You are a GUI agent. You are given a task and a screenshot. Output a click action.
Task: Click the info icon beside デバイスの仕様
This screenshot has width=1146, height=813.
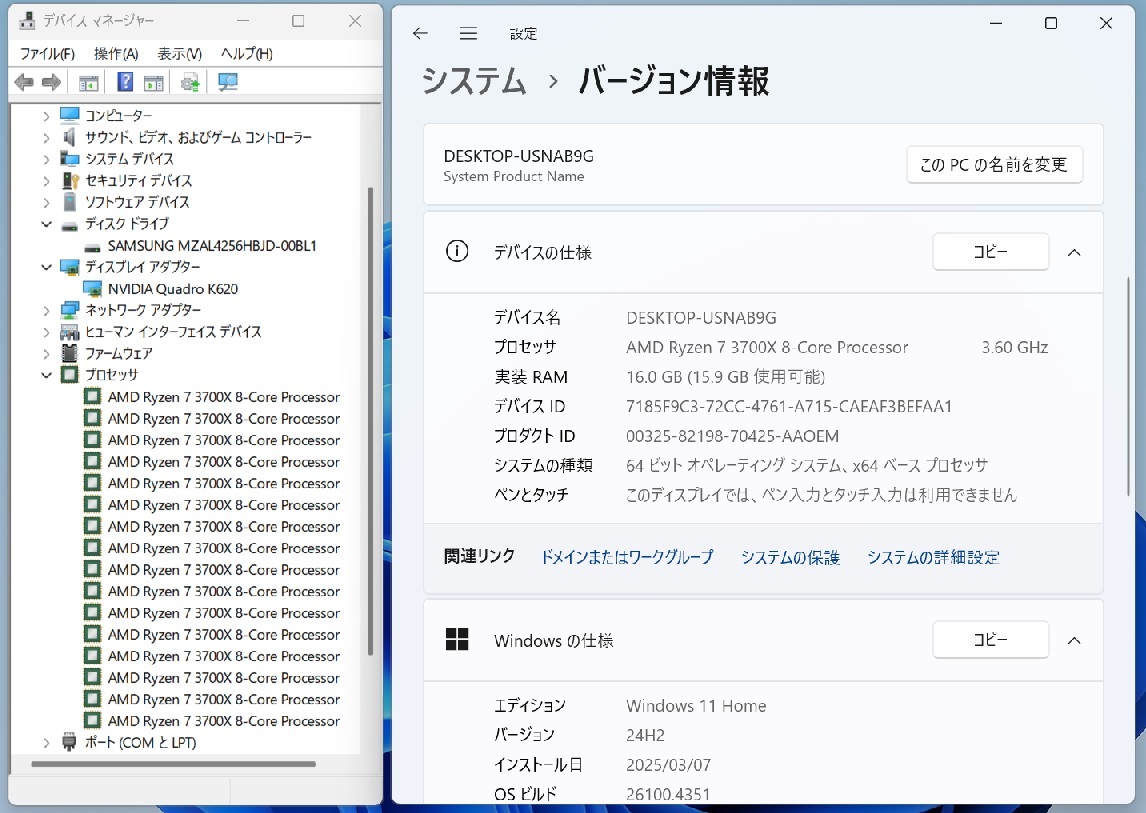point(457,252)
